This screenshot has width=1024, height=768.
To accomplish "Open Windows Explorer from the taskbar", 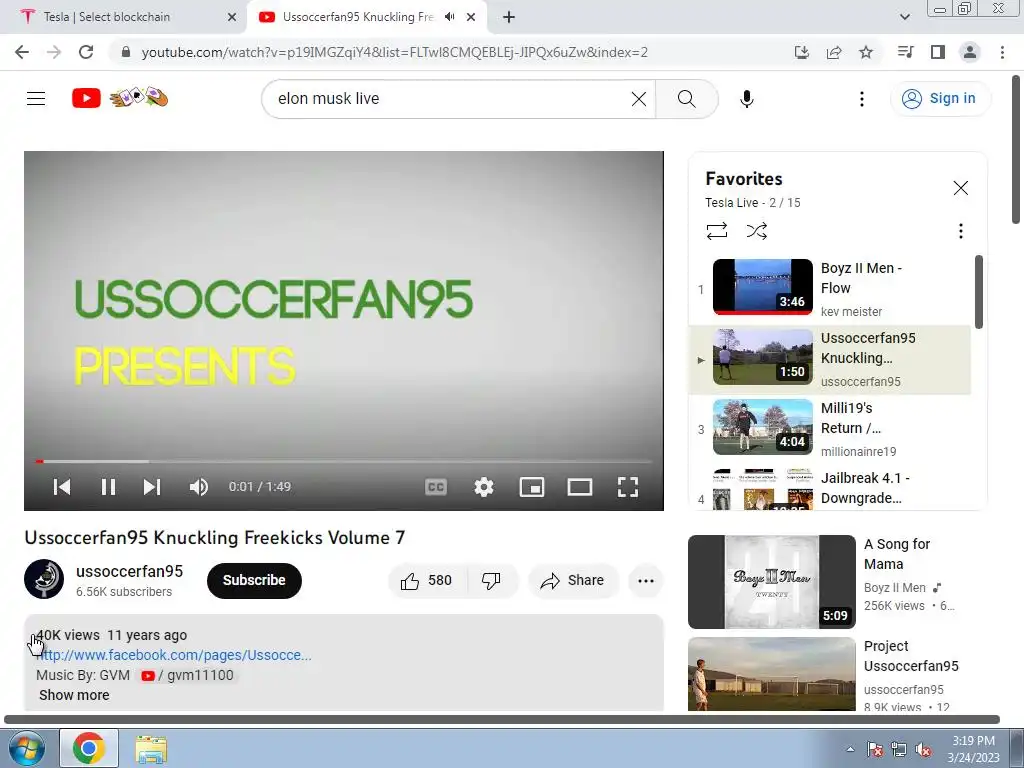I will (151, 749).
